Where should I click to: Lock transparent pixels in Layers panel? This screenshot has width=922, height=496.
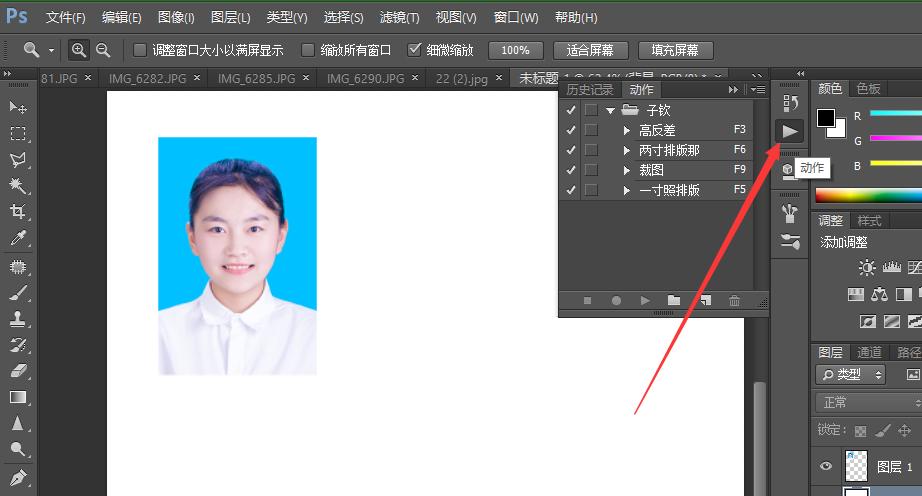pyautogui.click(x=860, y=431)
